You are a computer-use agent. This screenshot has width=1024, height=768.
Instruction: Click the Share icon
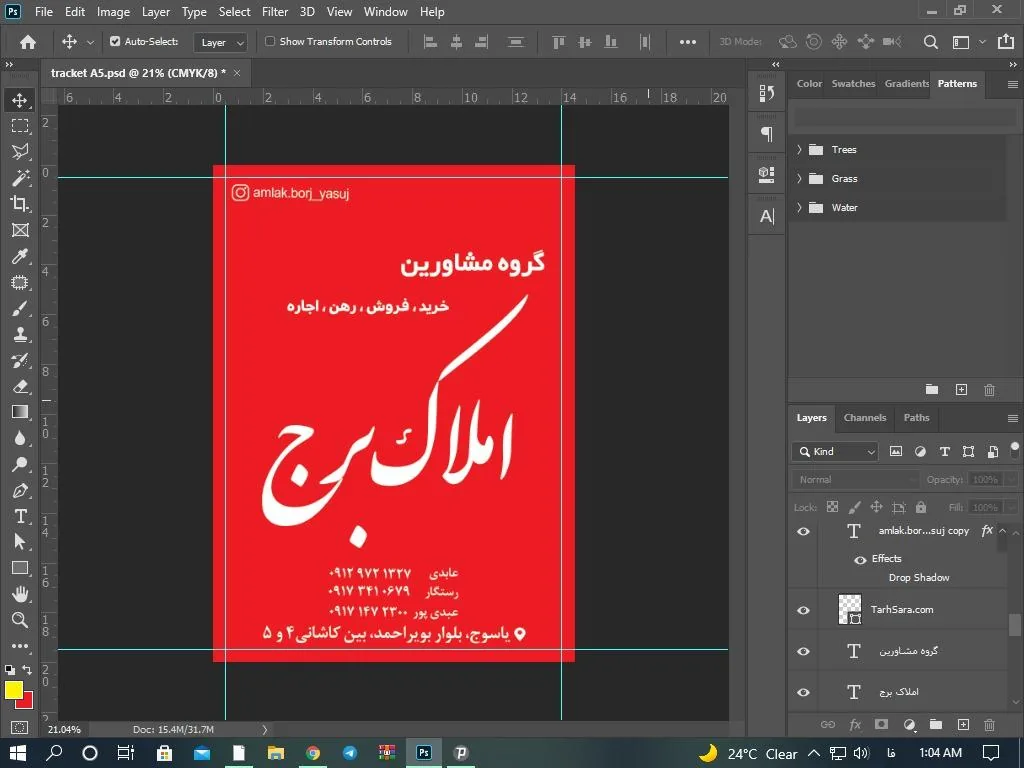click(1006, 42)
